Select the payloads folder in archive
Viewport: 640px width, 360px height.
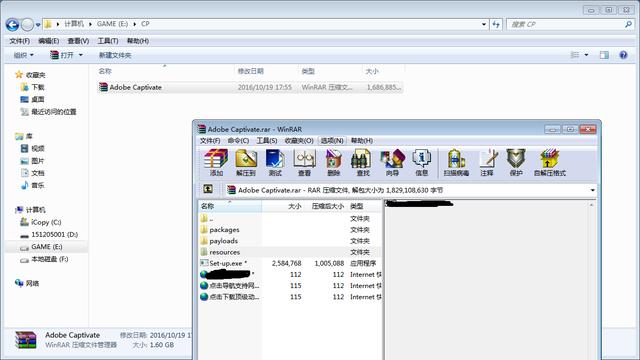(x=223, y=241)
